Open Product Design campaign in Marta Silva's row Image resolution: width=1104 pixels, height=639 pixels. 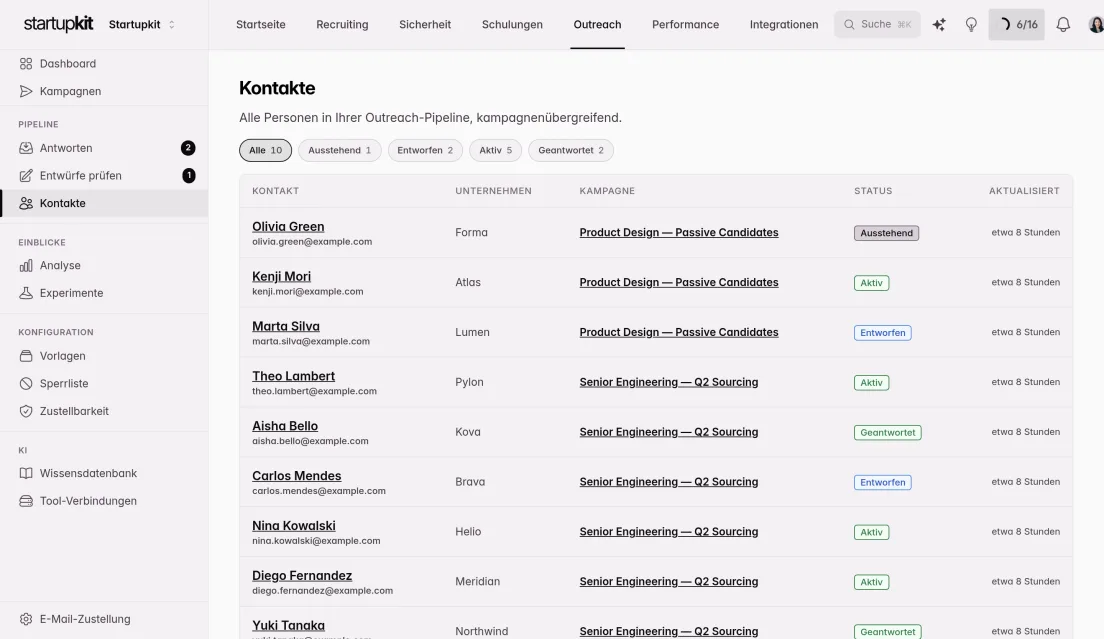tap(679, 332)
